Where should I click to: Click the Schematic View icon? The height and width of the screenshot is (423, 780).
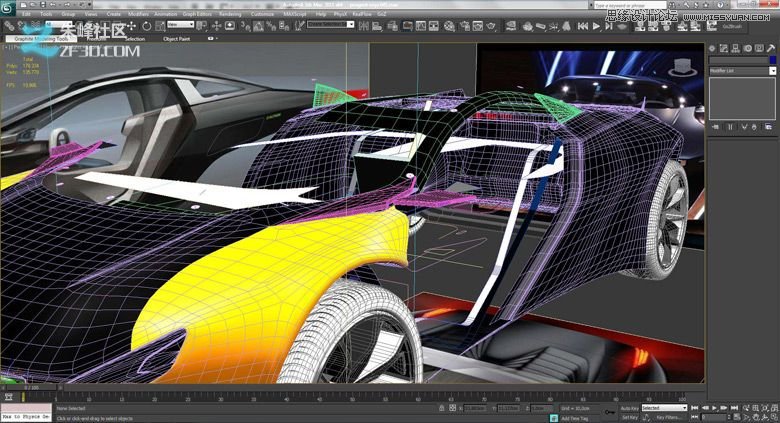click(434, 26)
